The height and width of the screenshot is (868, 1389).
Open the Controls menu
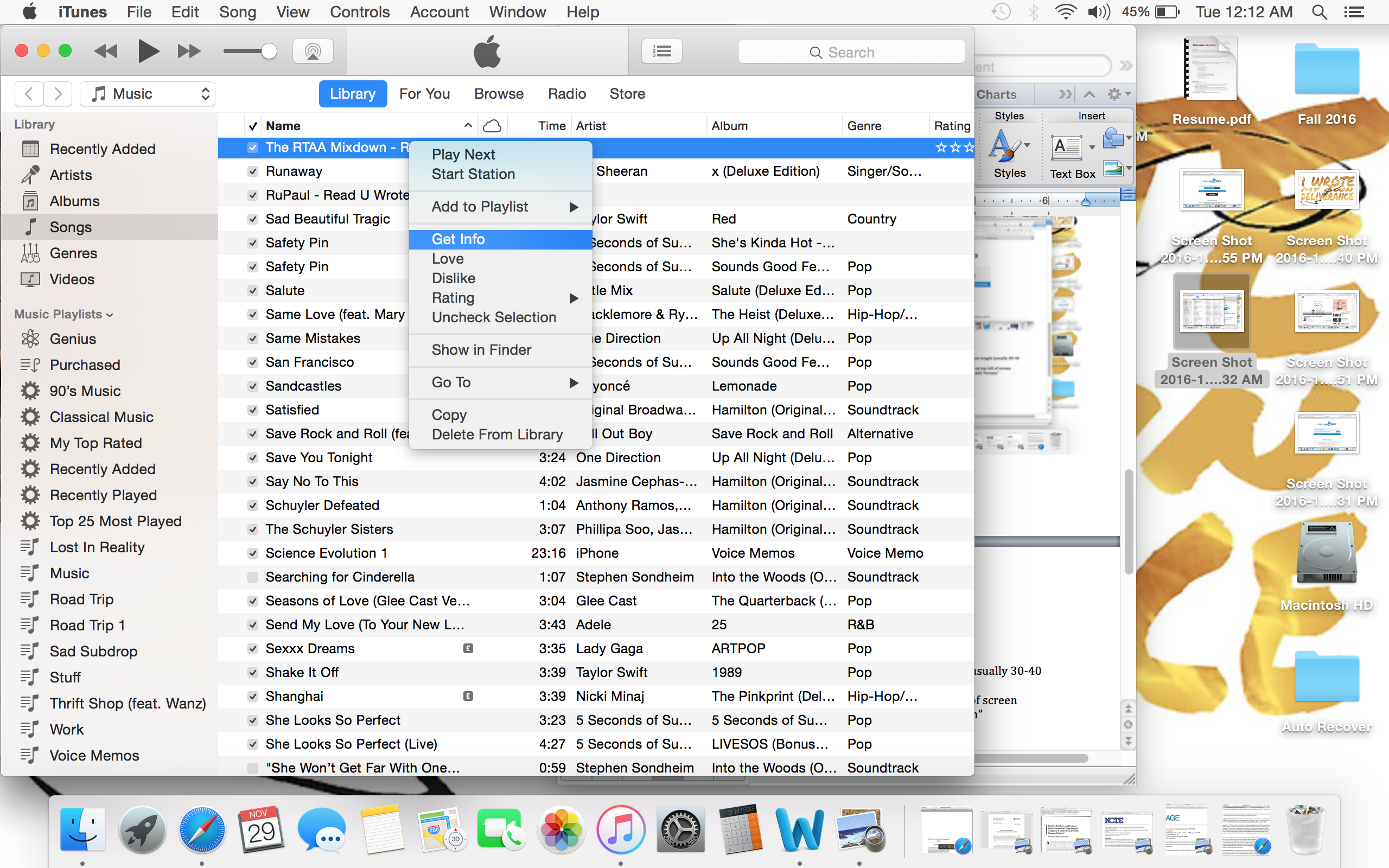360,11
